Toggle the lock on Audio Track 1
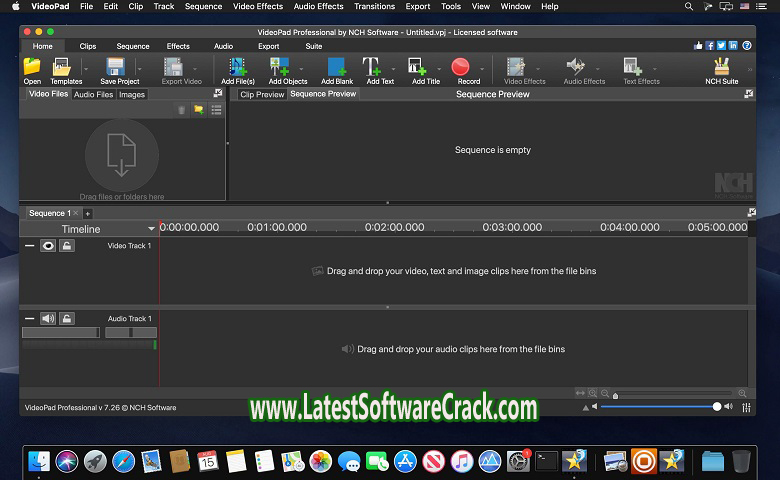The image size is (780, 480). click(67, 318)
